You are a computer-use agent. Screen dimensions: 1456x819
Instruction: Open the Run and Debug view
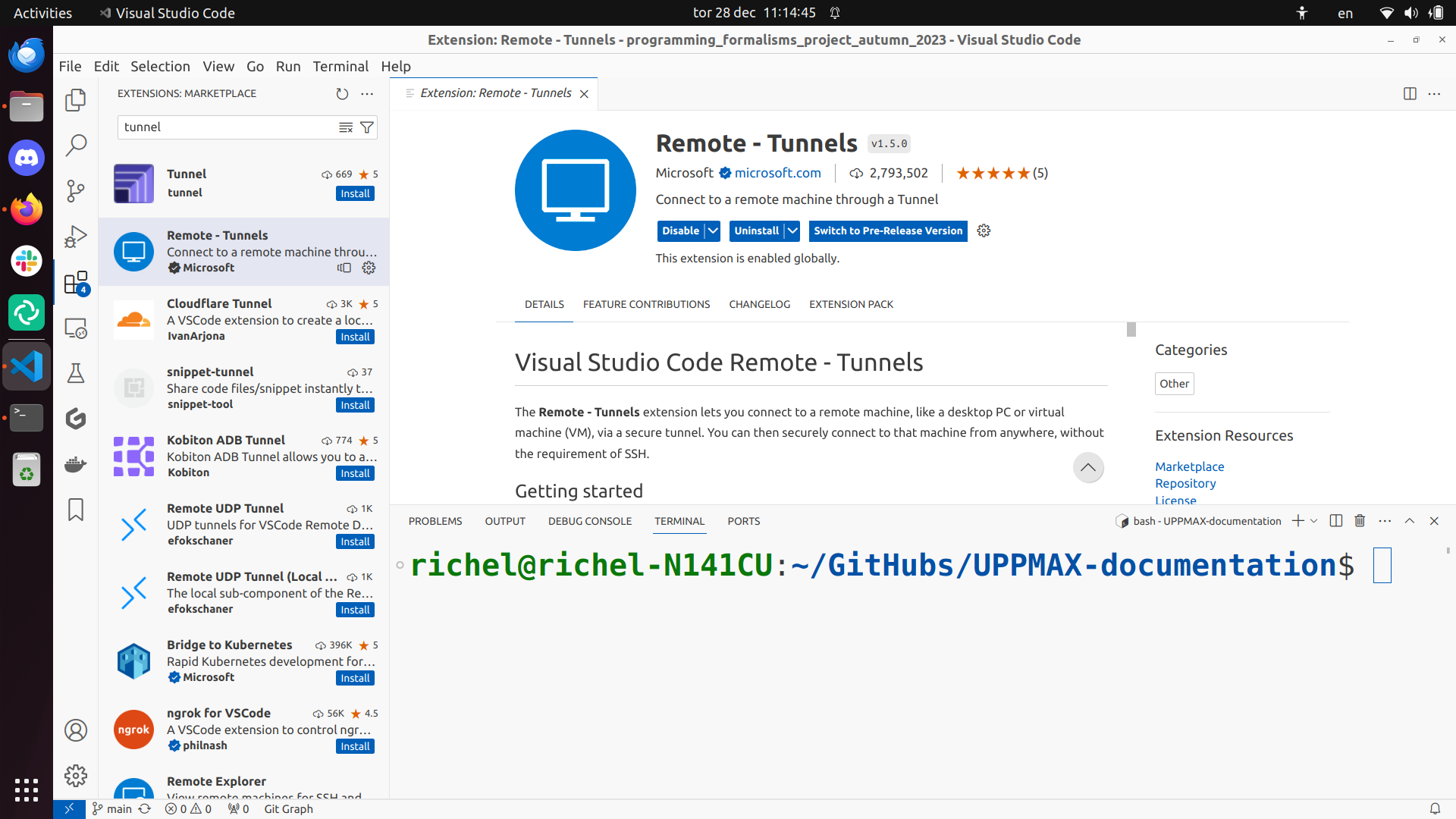(x=76, y=236)
